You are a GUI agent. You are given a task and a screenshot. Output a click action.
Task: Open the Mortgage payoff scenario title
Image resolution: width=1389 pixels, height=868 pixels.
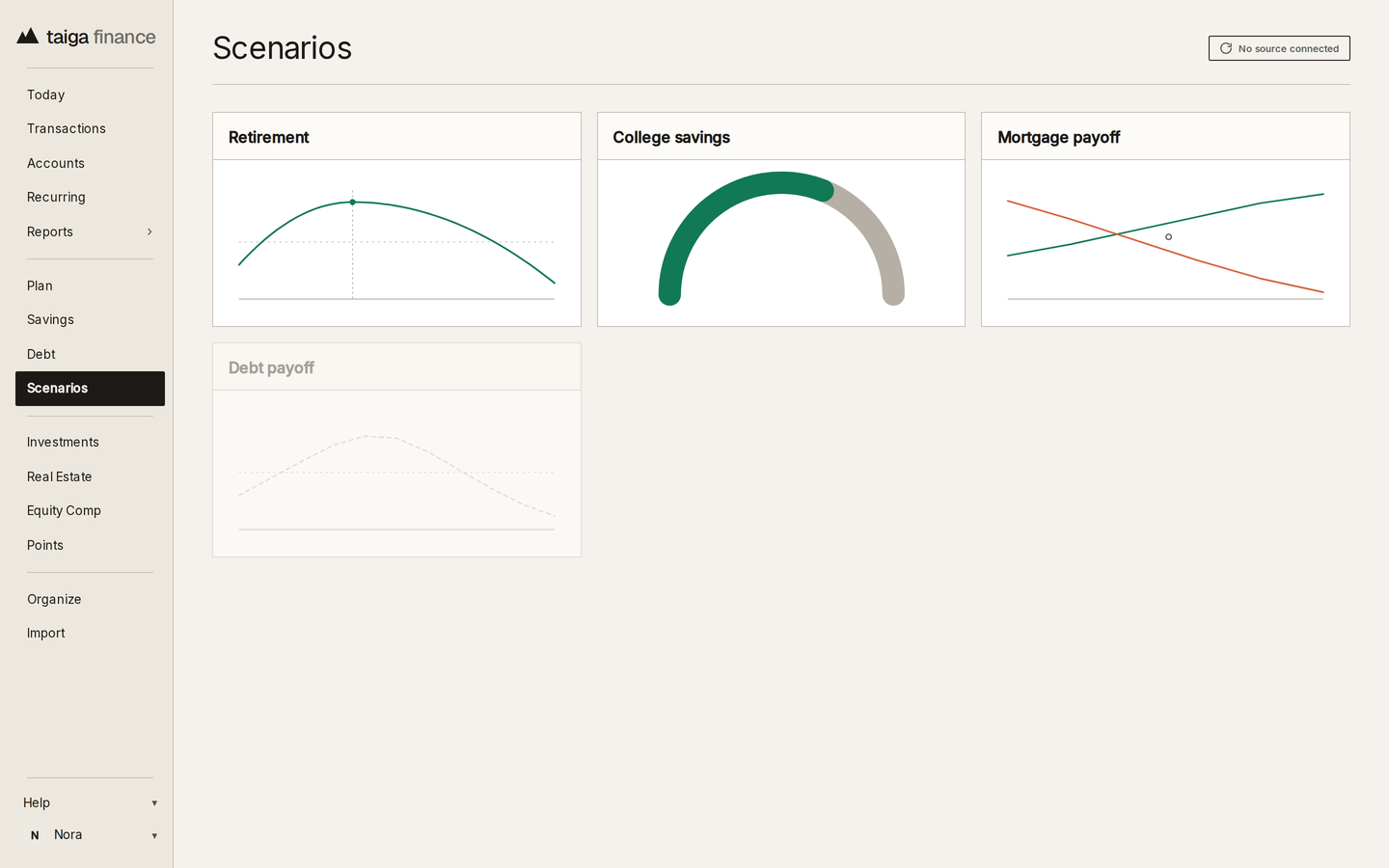1058,137
